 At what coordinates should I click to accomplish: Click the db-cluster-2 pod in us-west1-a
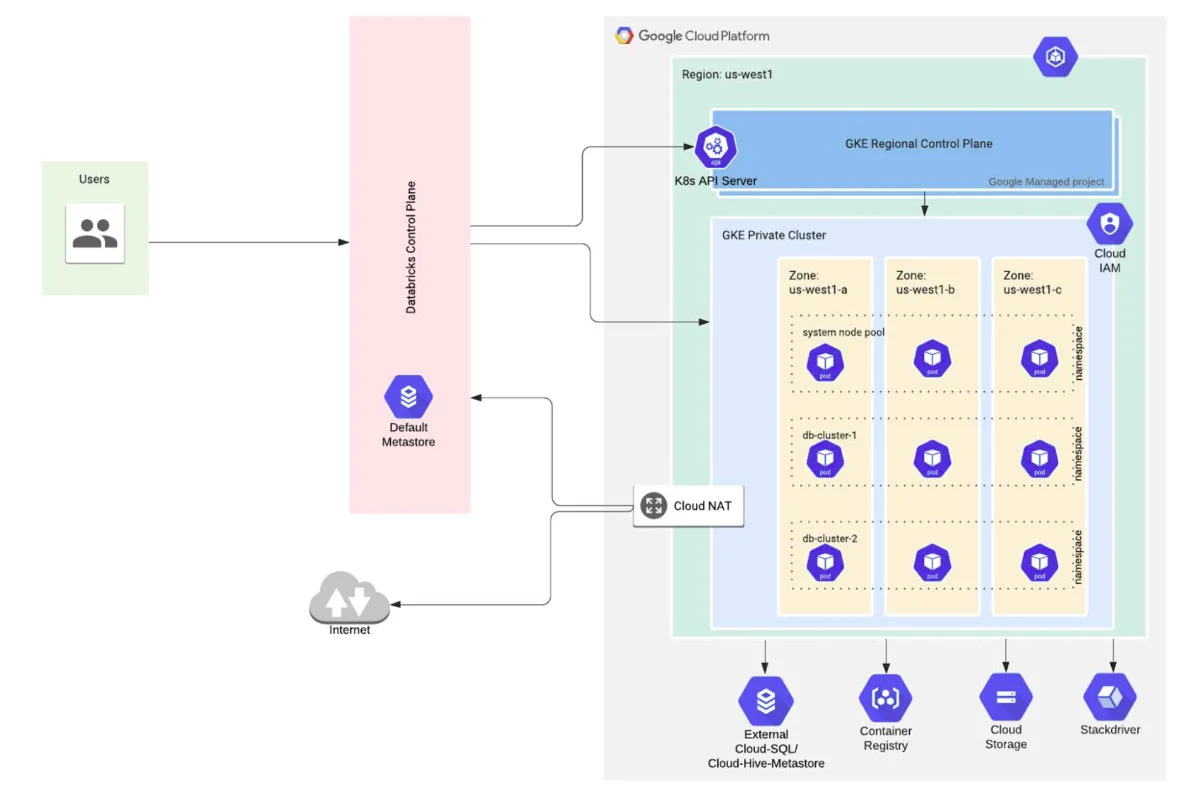[x=825, y=563]
